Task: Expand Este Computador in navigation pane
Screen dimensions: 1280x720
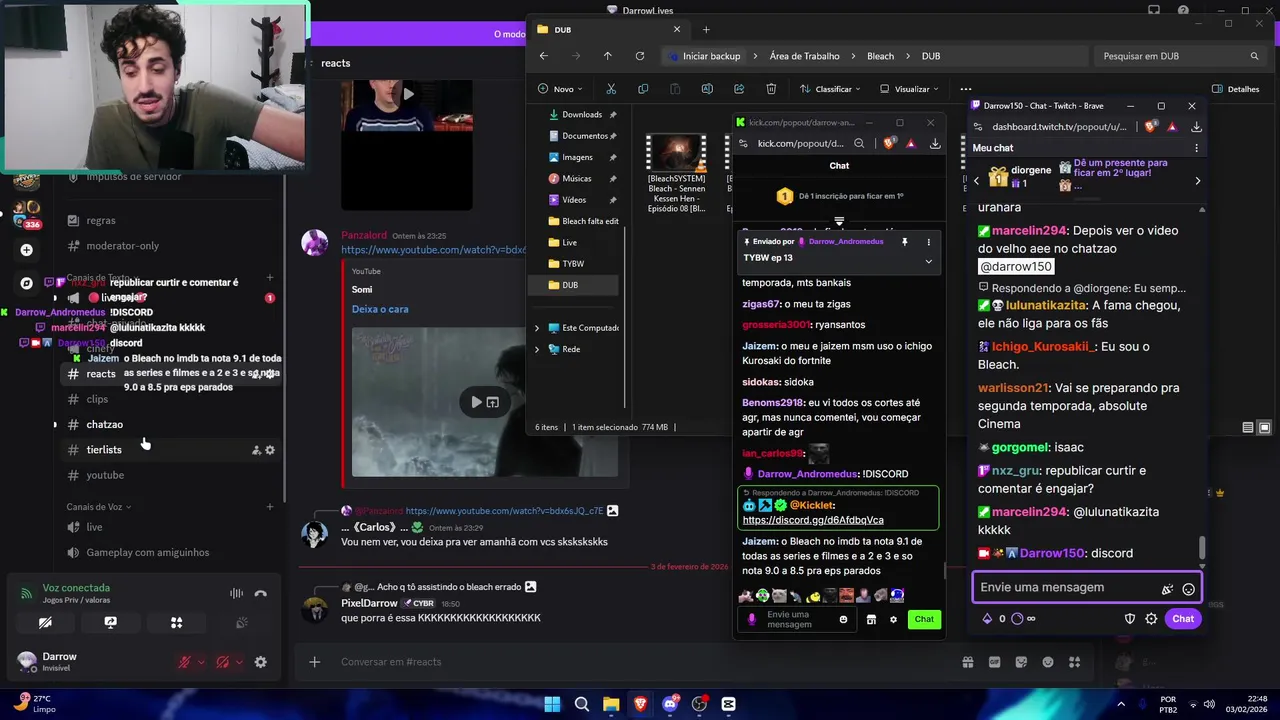Action: (x=537, y=328)
